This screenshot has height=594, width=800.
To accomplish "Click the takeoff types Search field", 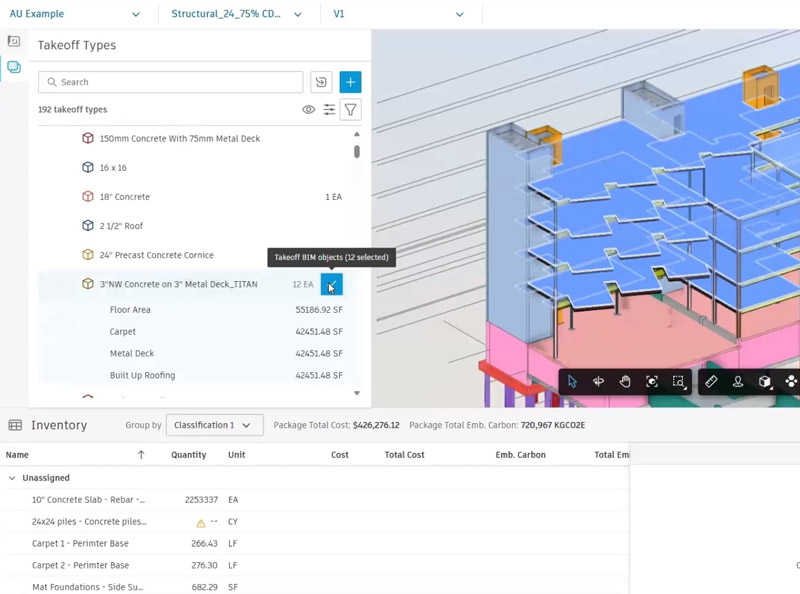I will click(170, 82).
